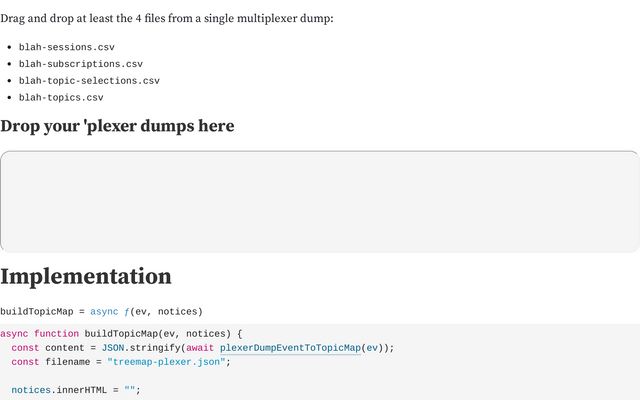Click the blah-subscriptions.csv list item

tap(81, 64)
